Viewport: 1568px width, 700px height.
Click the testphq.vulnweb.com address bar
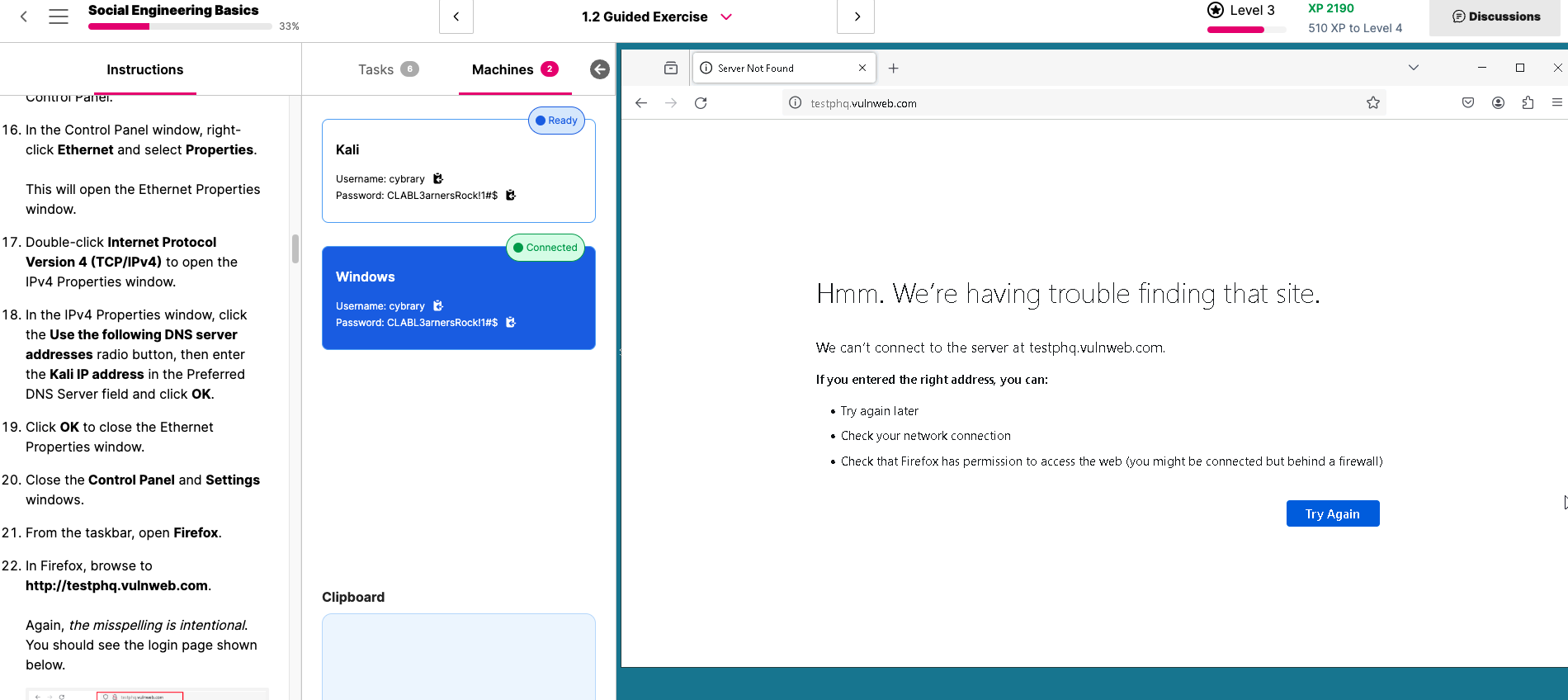point(1073,103)
